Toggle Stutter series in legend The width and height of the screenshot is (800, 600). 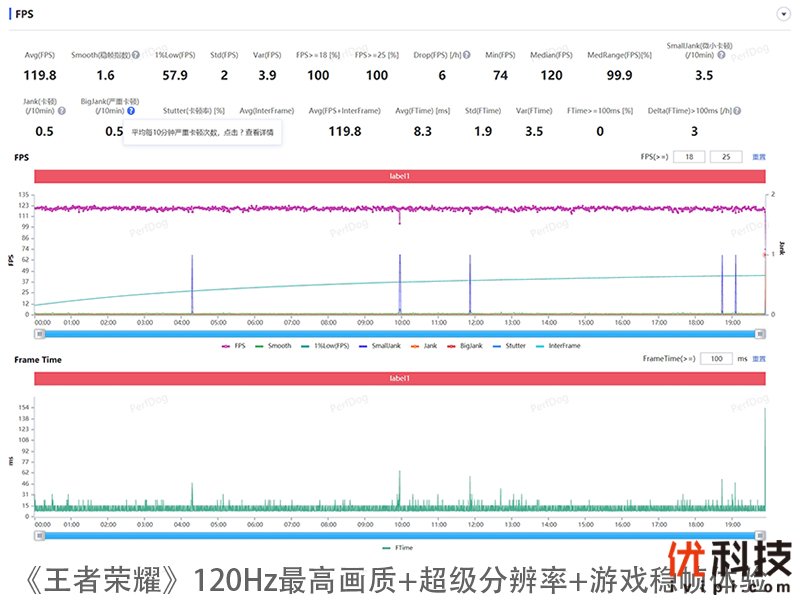(510, 346)
